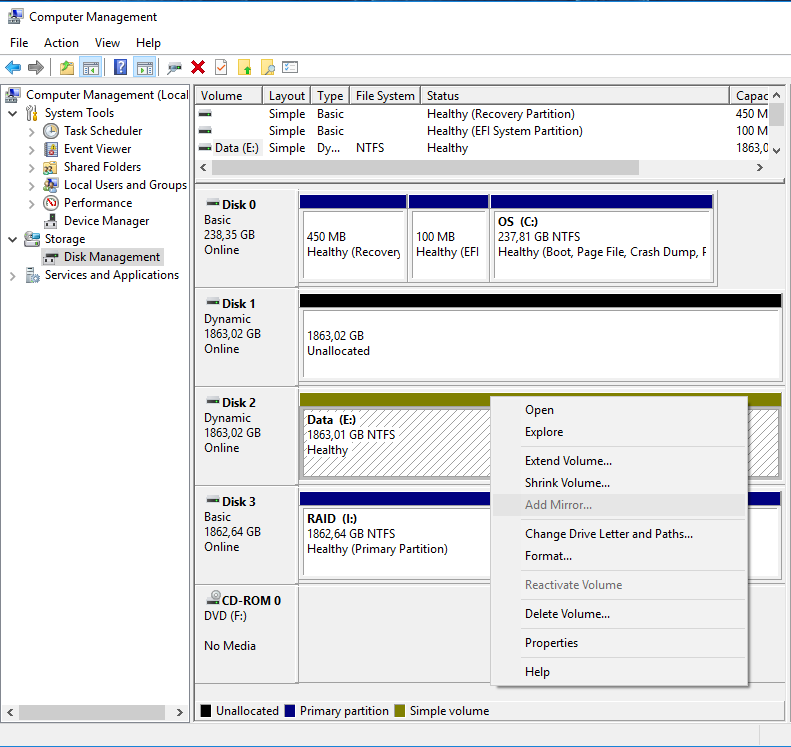This screenshot has height=747, width=791.
Task: Choose Explore in the context menu
Action: click(619, 432)
